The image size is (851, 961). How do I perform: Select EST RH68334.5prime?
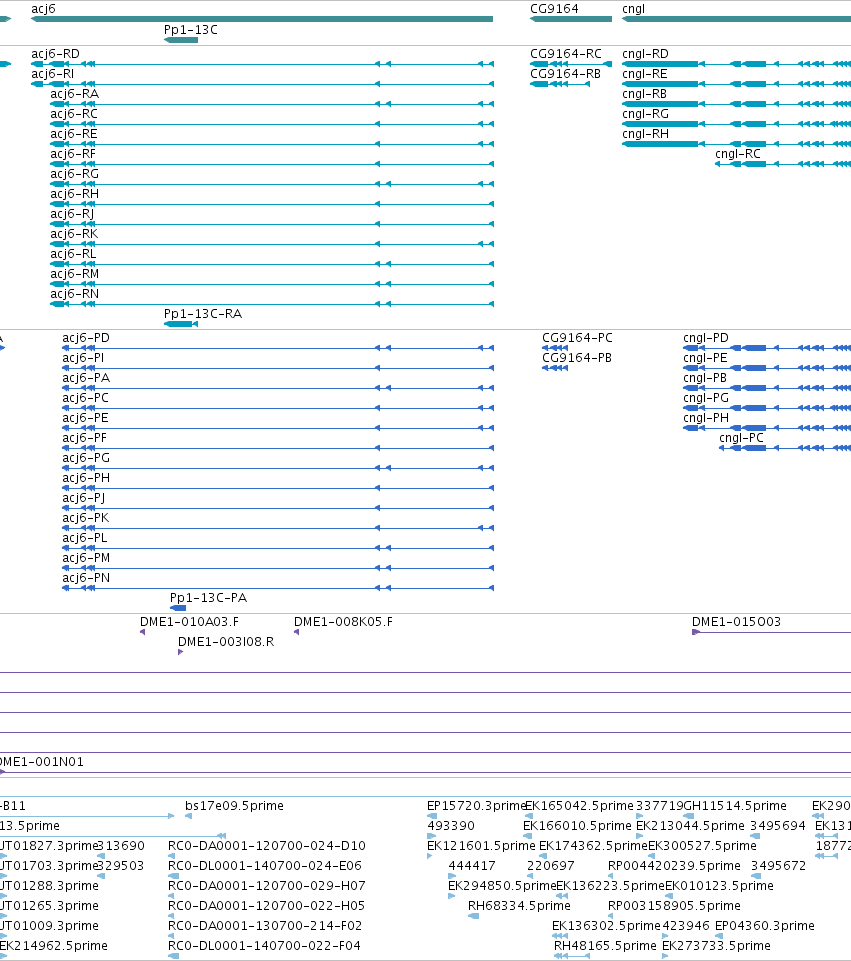[x=519, y=906]
